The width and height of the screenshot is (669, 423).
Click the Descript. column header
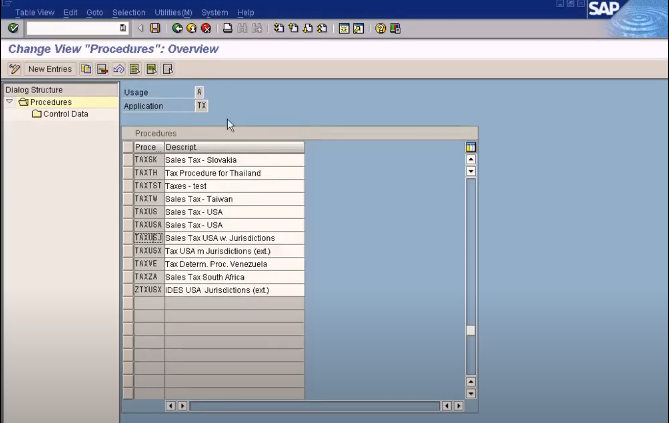[234, 147]
